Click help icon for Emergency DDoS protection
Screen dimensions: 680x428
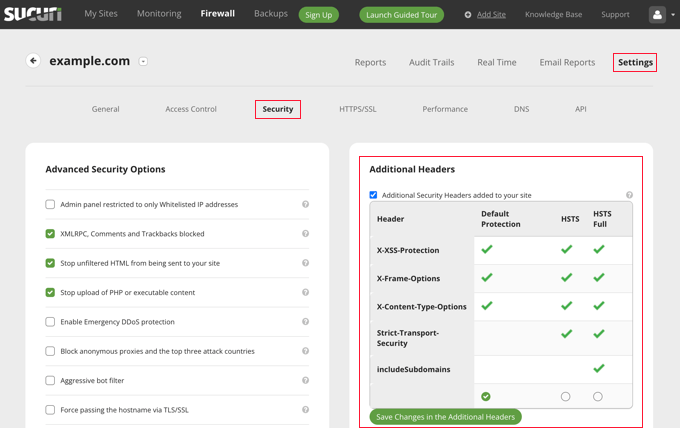[306, 322]
